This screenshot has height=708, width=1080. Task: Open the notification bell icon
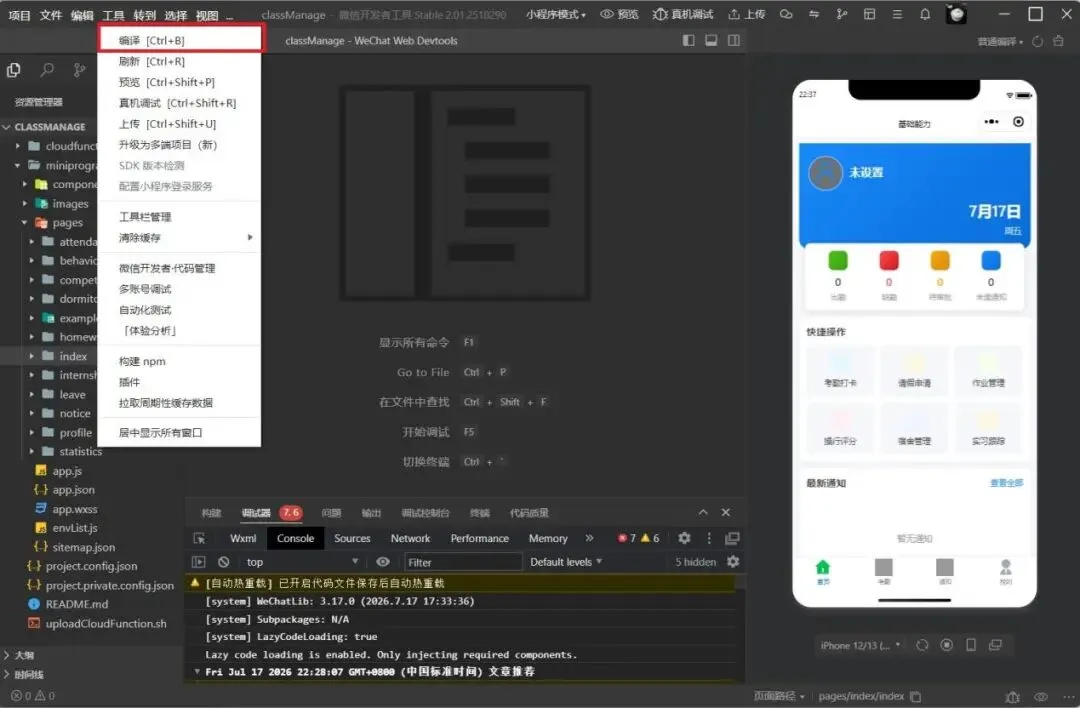coord(925,14)
